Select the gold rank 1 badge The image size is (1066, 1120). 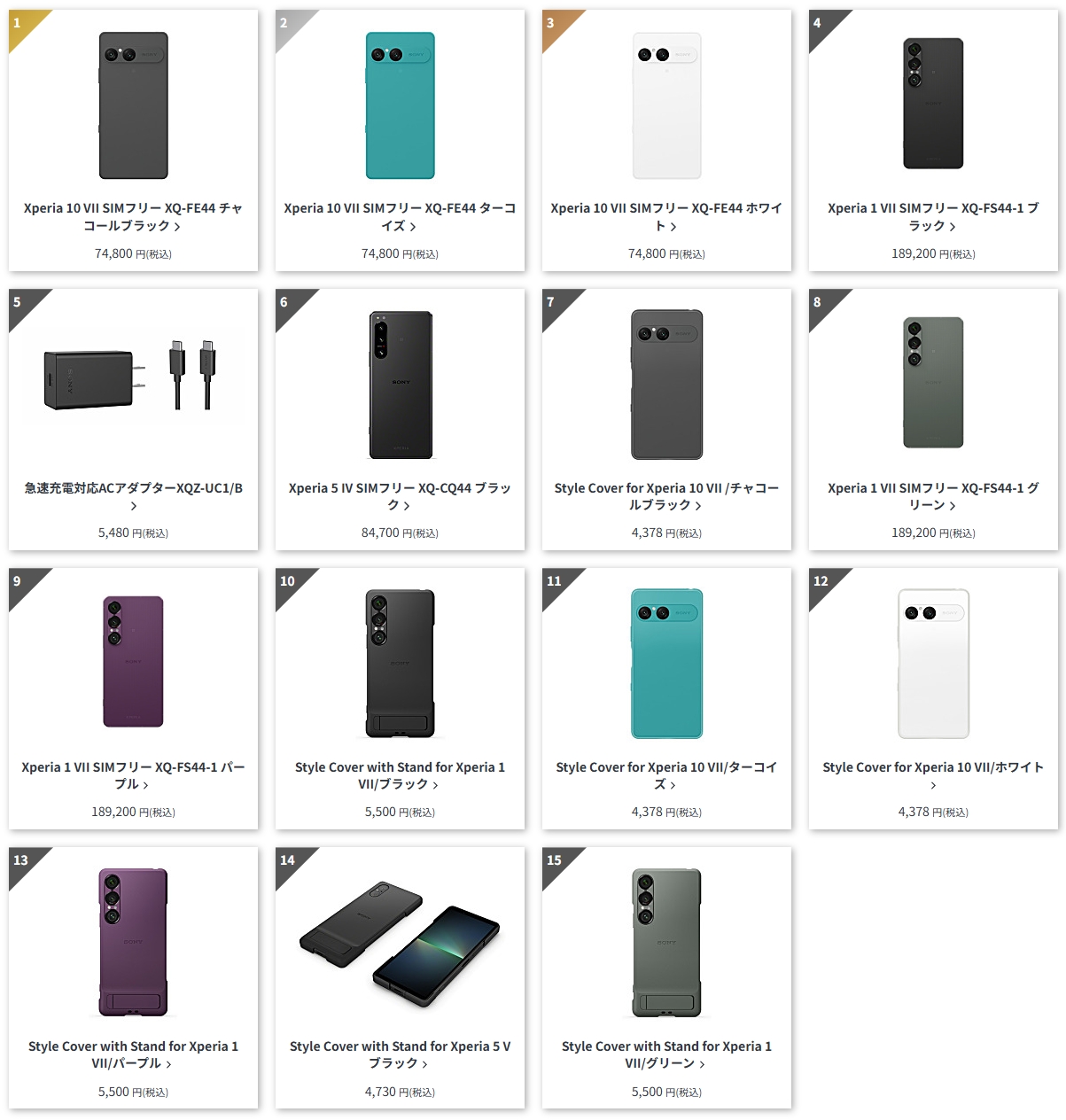tap(23, 25)
